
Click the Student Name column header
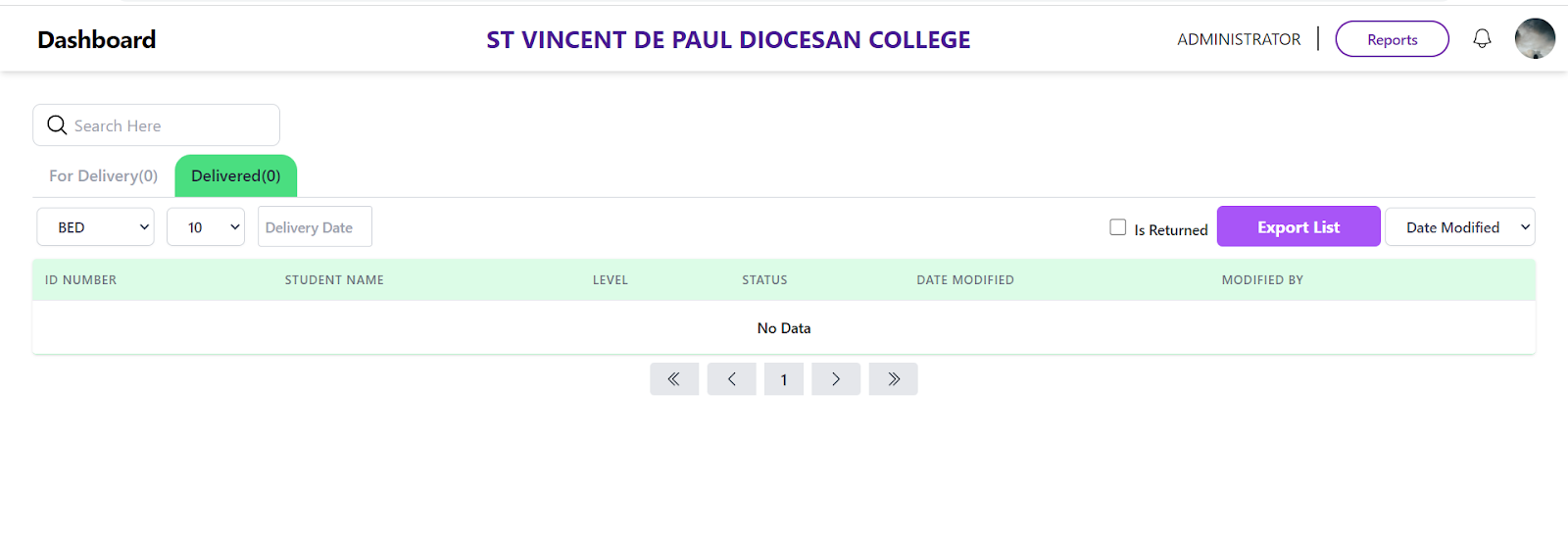[x=334, y=280]
